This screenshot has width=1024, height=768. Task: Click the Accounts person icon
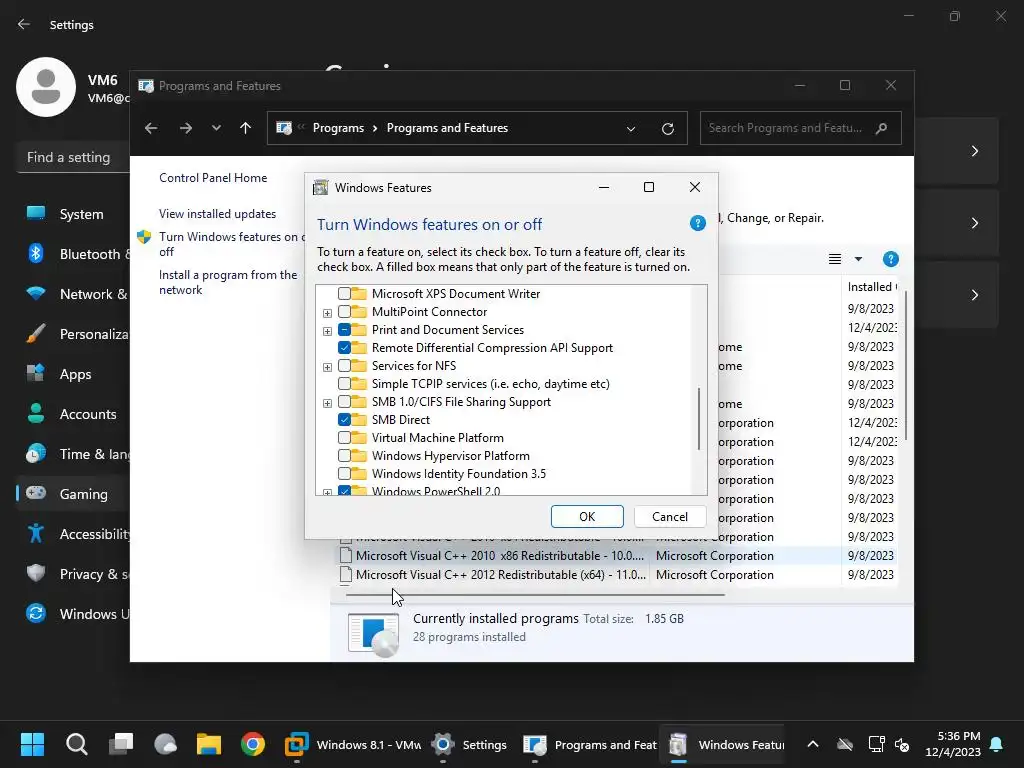[36, 413]
